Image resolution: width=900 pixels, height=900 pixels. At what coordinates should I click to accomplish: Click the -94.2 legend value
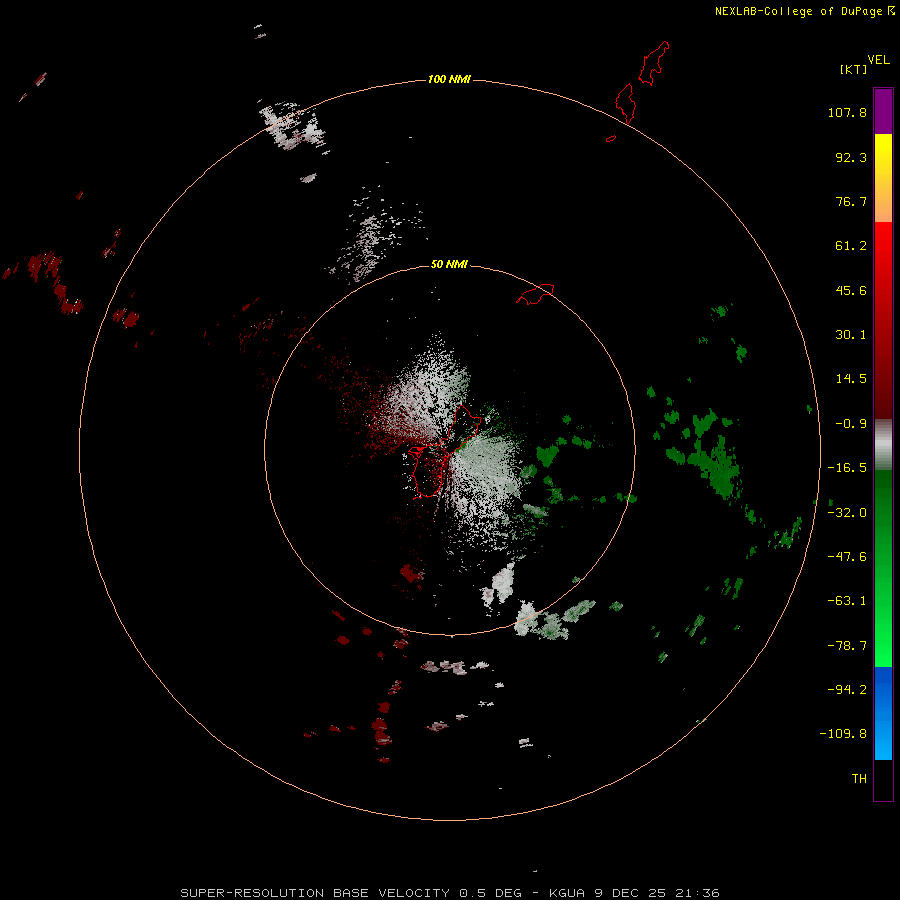point(847,689)
